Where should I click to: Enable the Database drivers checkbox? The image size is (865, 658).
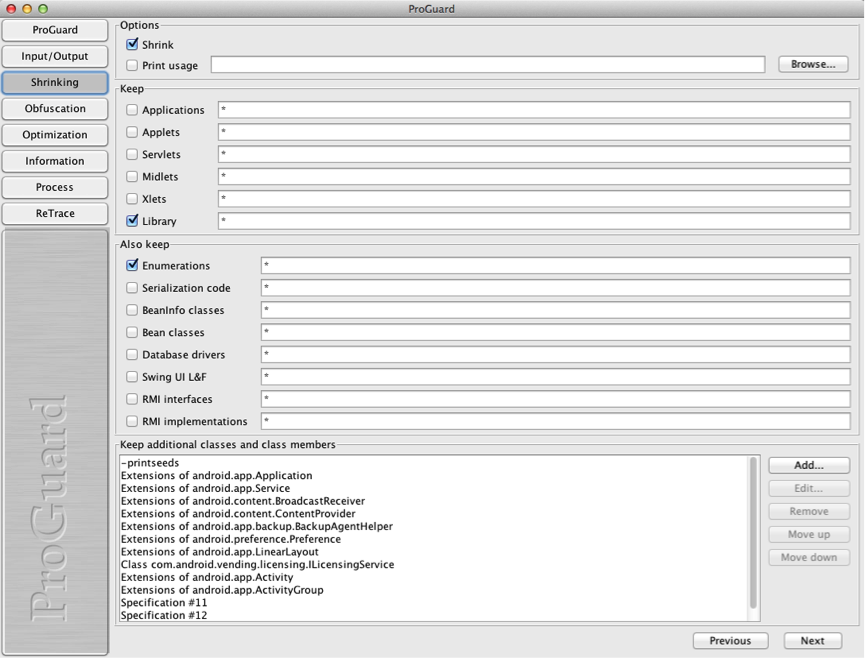[x=132, y=355]
